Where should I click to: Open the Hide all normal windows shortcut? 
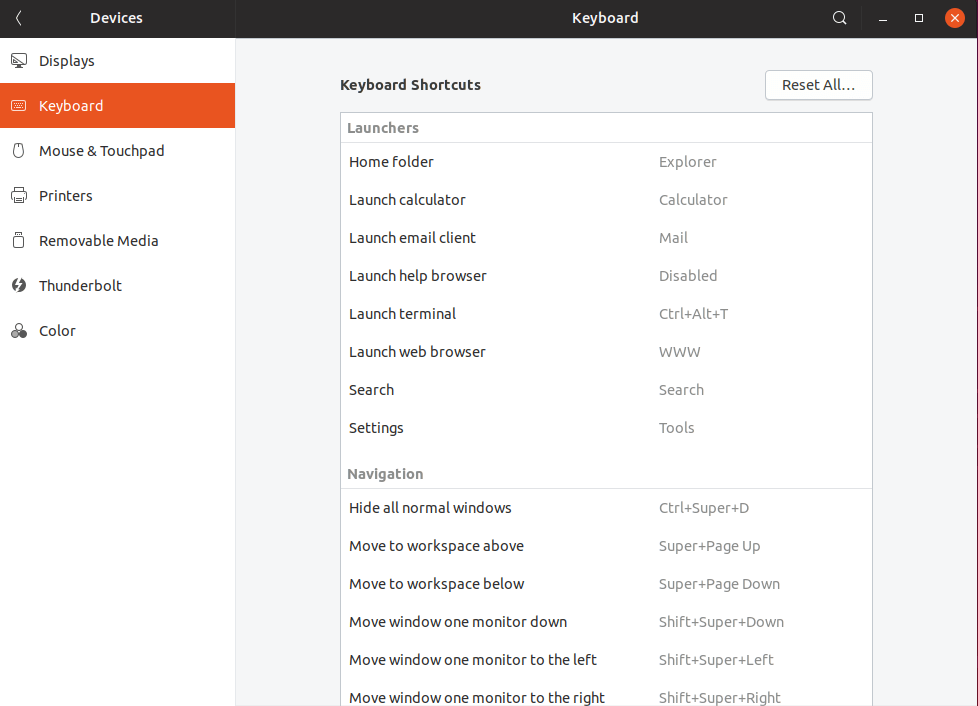click(x=605, y=508)
